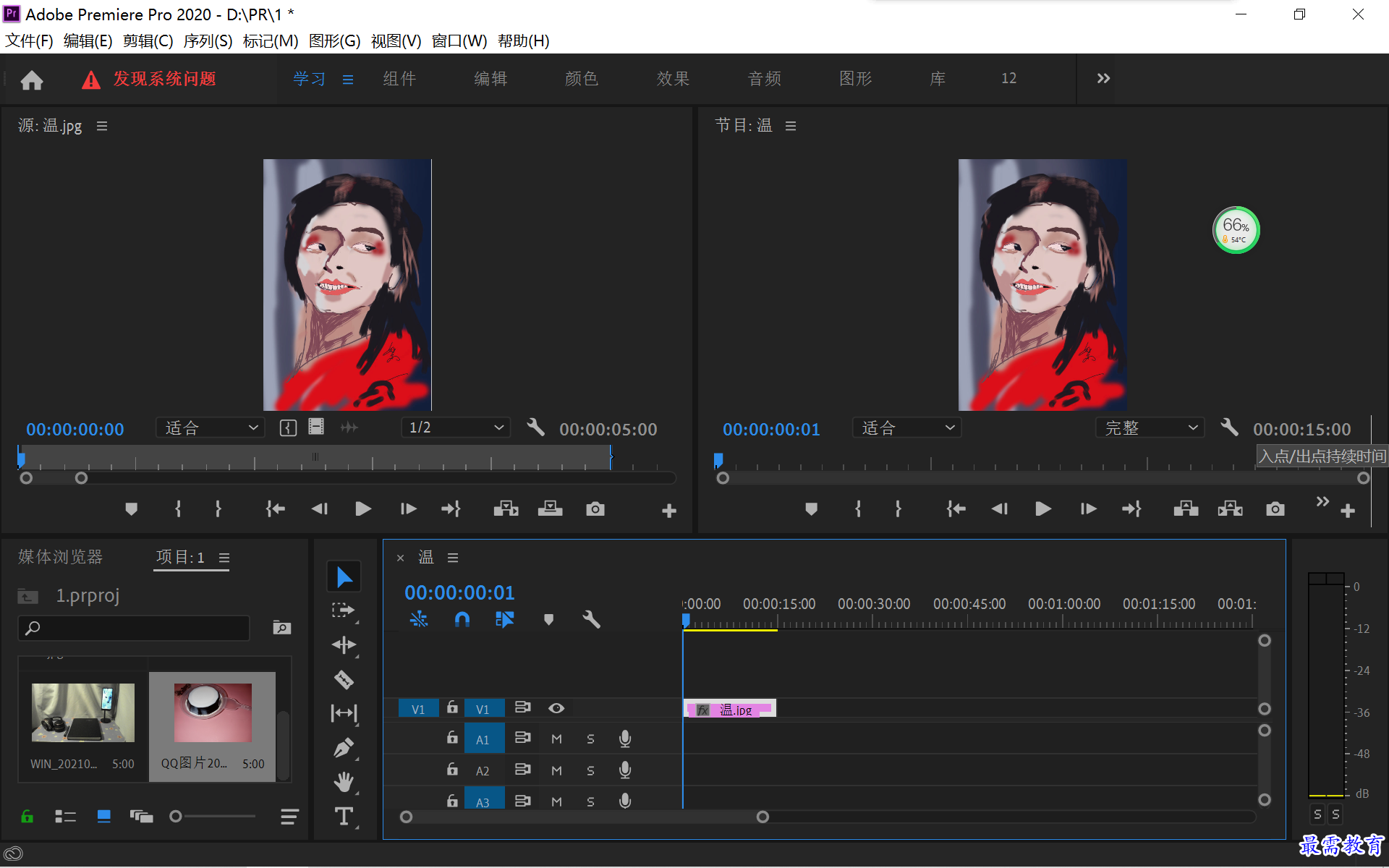Screen dimensions: 1389x868
Task: Switch Project panel to list view
Action: pos(65,817)
